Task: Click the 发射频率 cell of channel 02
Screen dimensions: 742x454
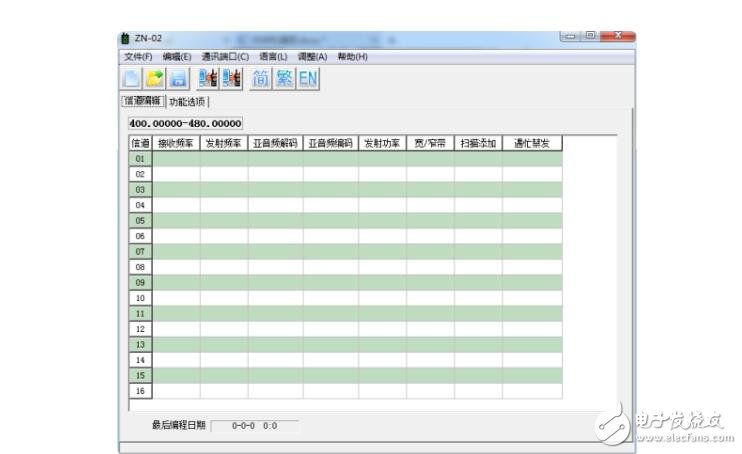Action: pos(224,174)
